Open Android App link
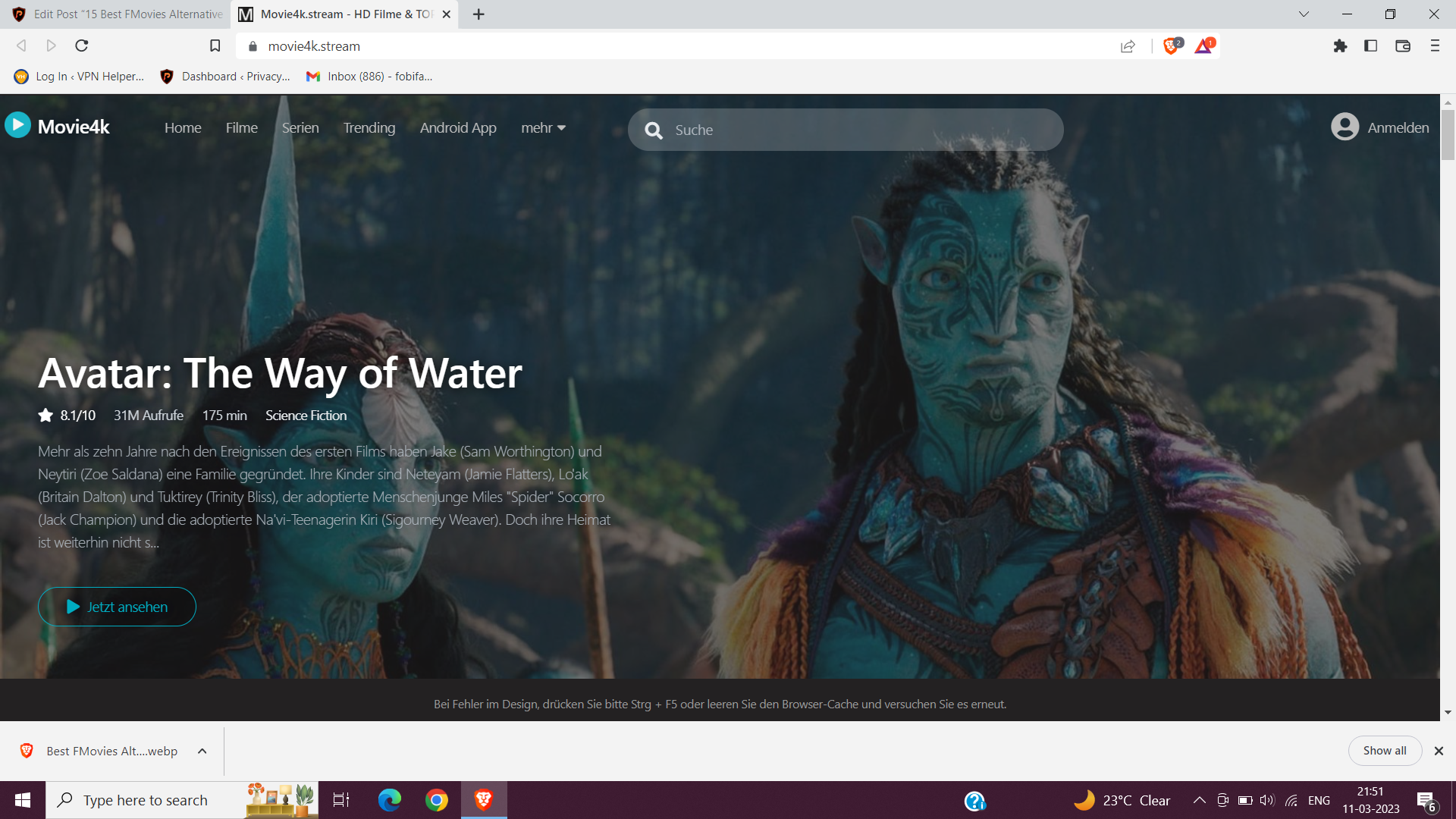Viewport: 1456px width, 819px height. pos(458,128)
